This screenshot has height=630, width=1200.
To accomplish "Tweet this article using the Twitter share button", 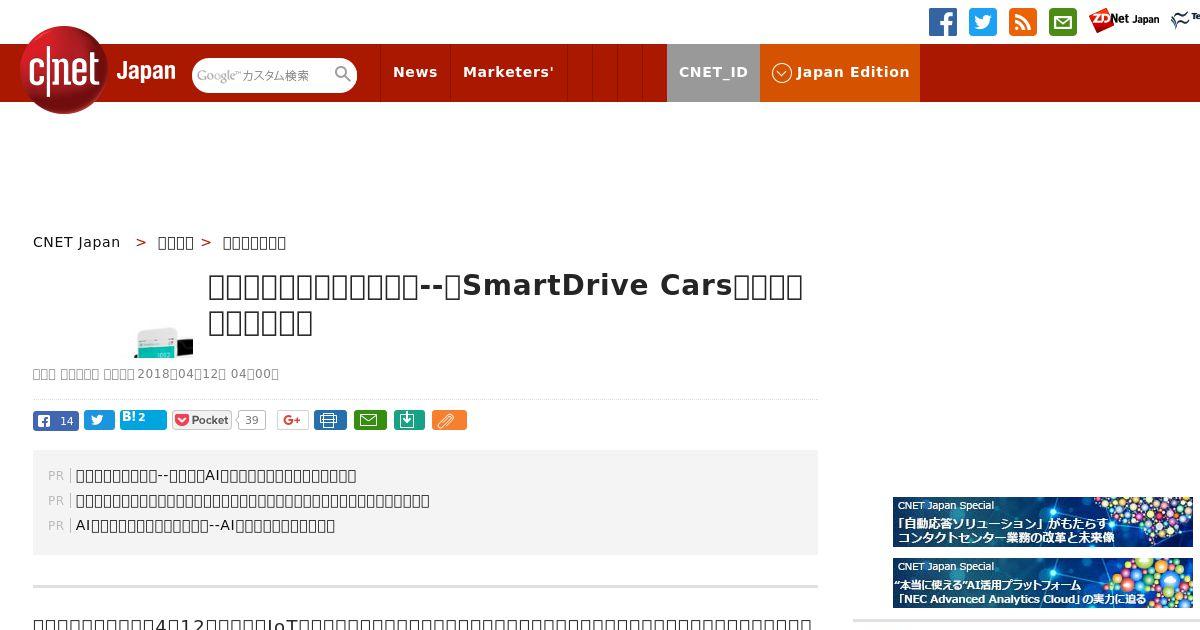I will pos(99,420).
